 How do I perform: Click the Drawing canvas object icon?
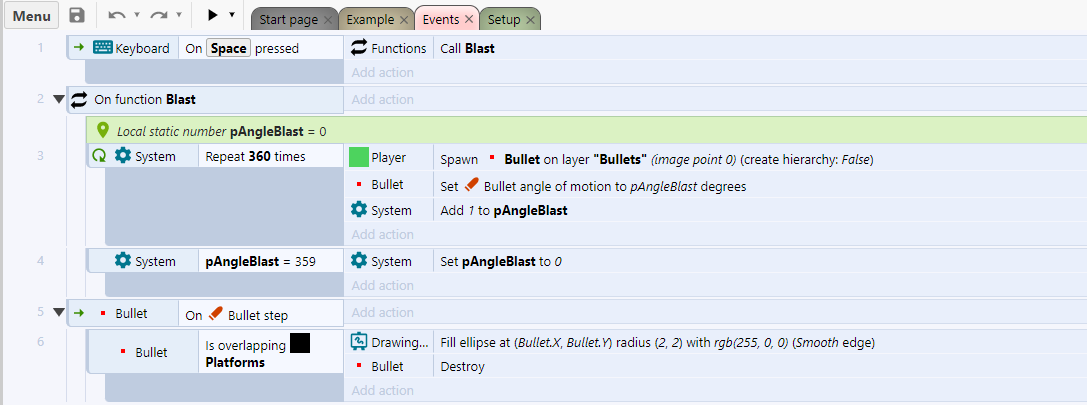[x=358, y=341]
